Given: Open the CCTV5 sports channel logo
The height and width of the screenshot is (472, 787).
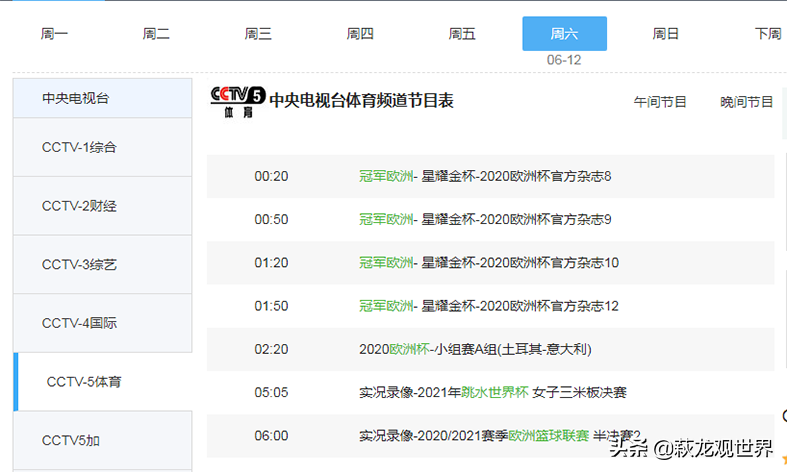Looking at the screenshot, I should pos(238,102).
